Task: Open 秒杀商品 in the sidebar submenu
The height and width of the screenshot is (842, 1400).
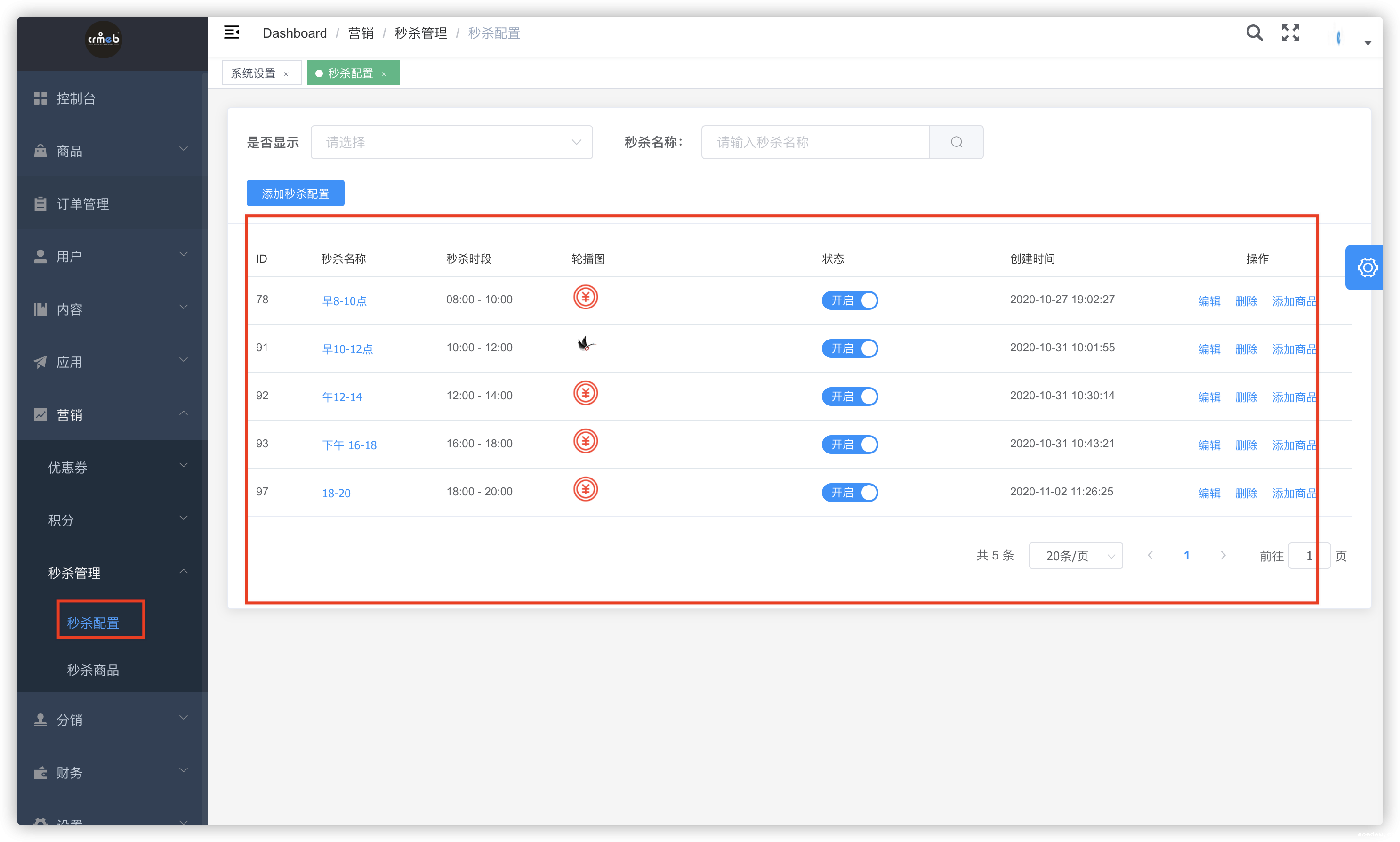Action: (x=93, y=670)
